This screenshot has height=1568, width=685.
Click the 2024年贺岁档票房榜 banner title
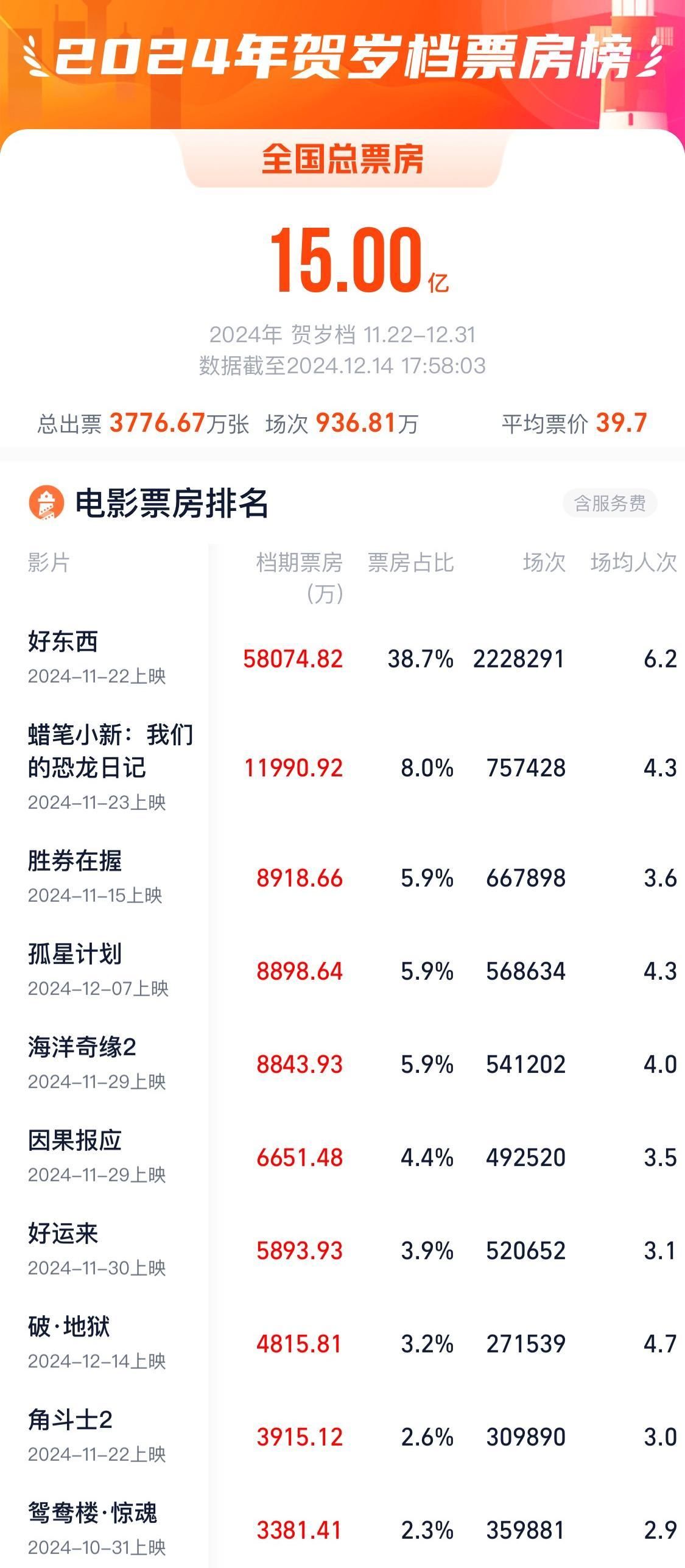coord(342,58)
